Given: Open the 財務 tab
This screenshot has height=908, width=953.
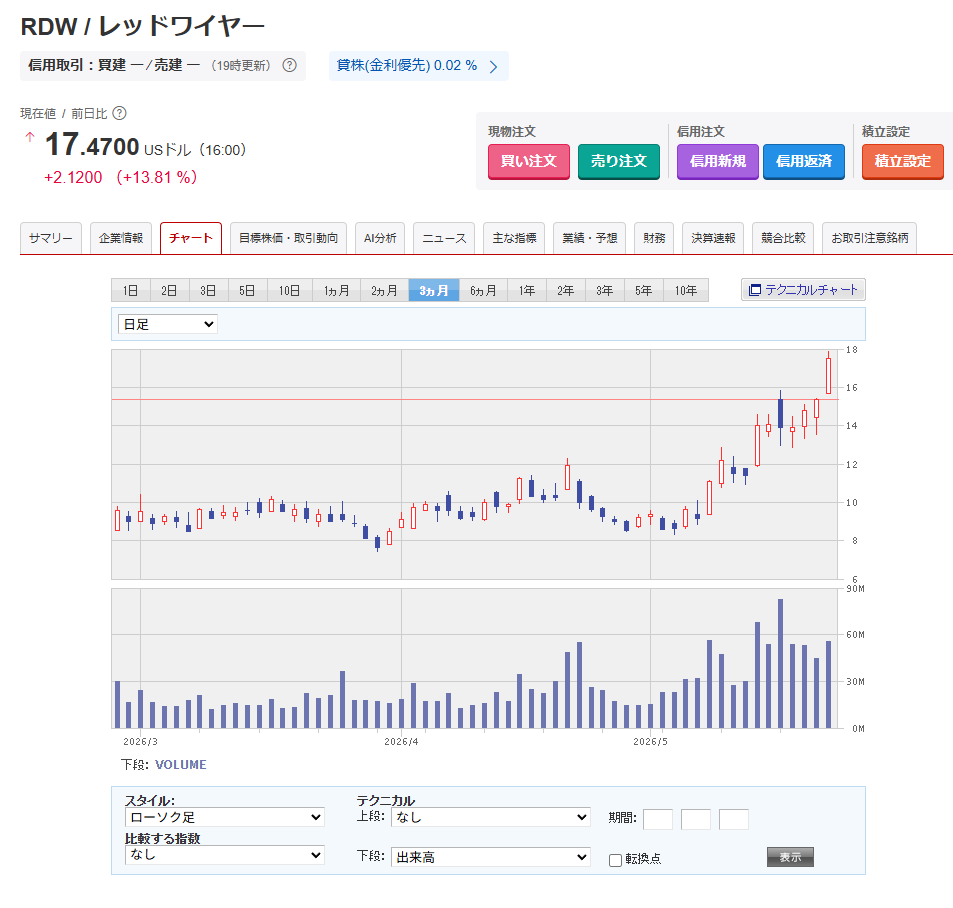Looking at the screenshot, I should 654,238.
